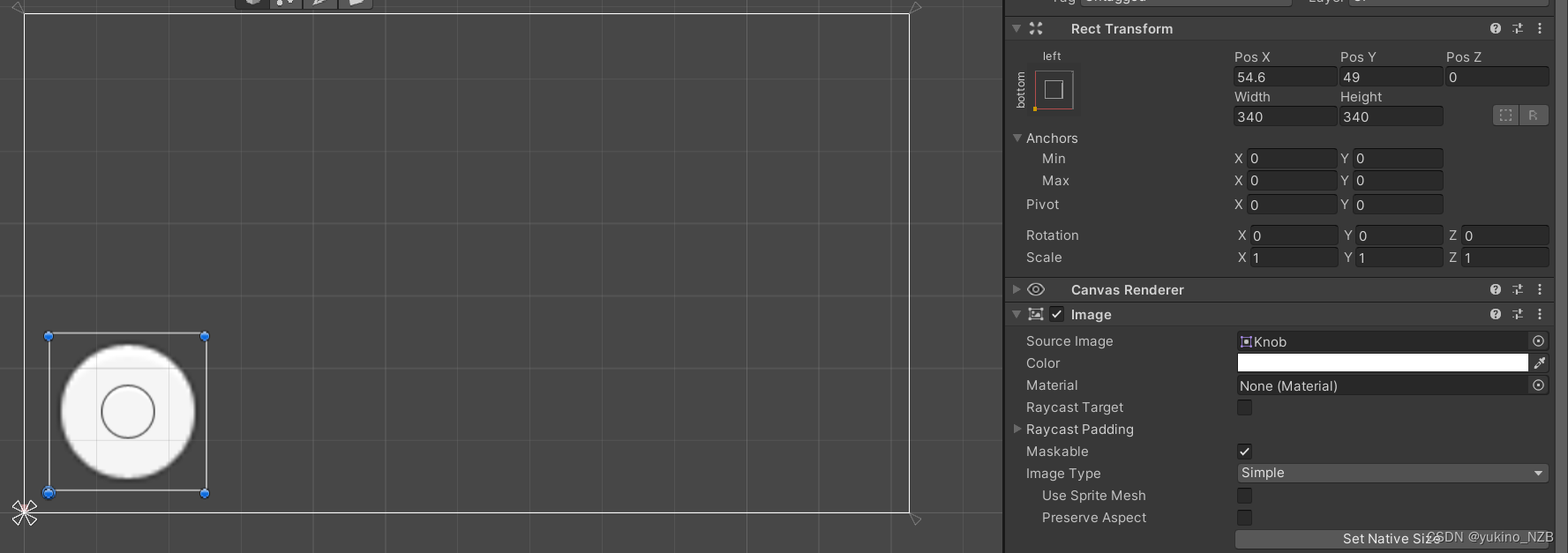Expand the Canvas Renderer component
The height and width of the screenshot is (553, 1568).
(x=1017, y=289)
